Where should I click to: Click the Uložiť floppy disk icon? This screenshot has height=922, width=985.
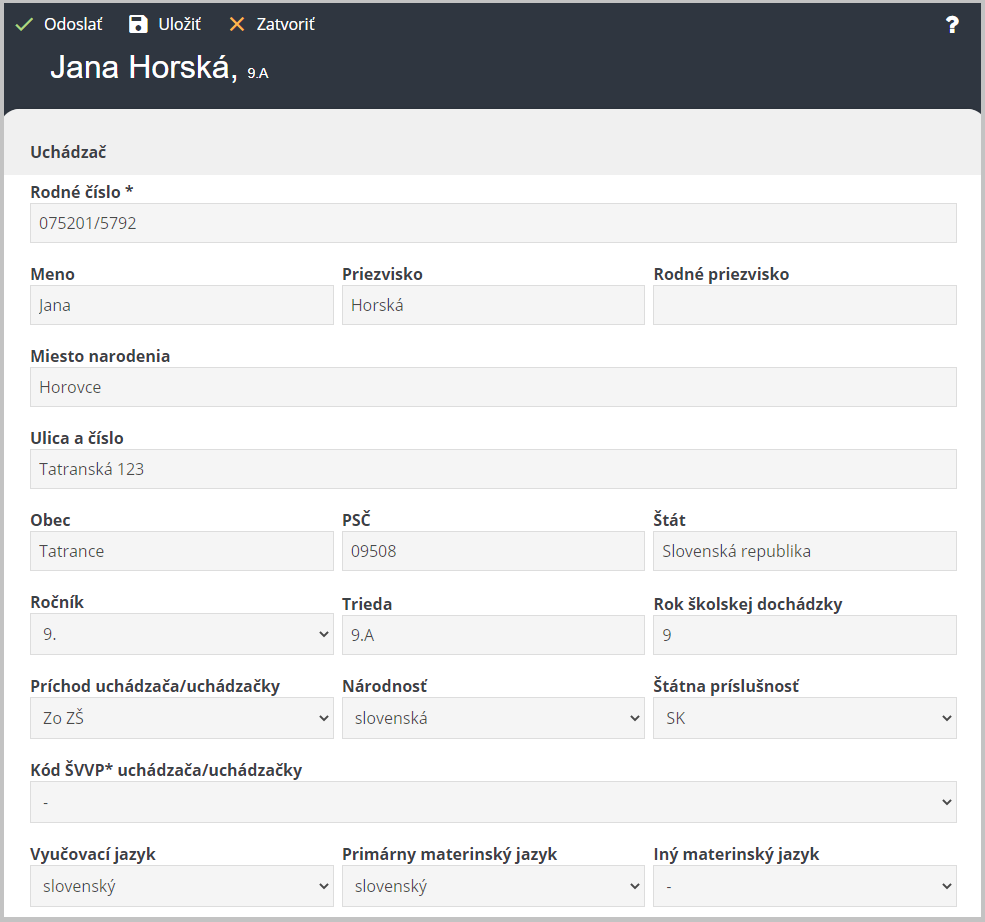tap(138, 24)
